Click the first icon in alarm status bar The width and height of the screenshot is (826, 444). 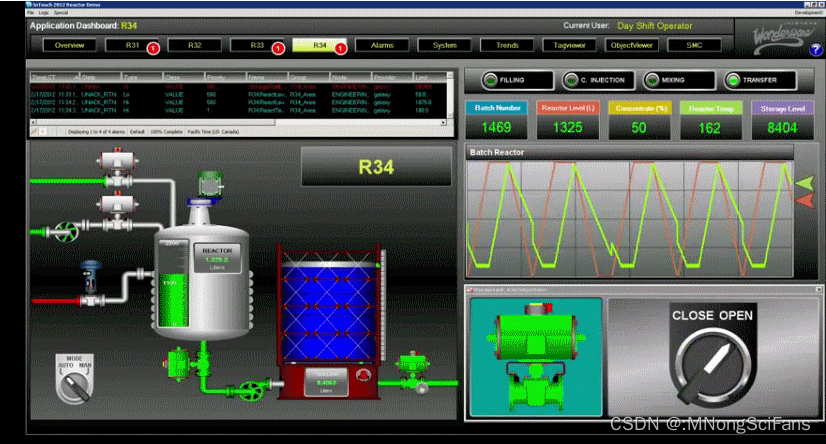pos(34,132)
